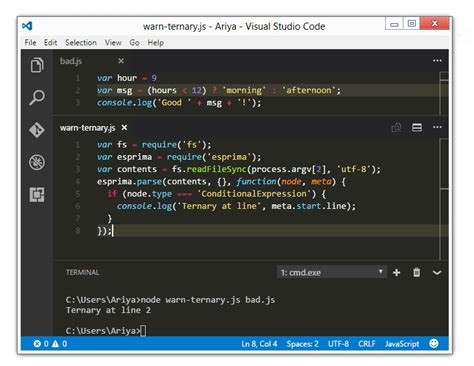Change language mode via JavaScript indicator
The image size is (474, 366).
402,344
